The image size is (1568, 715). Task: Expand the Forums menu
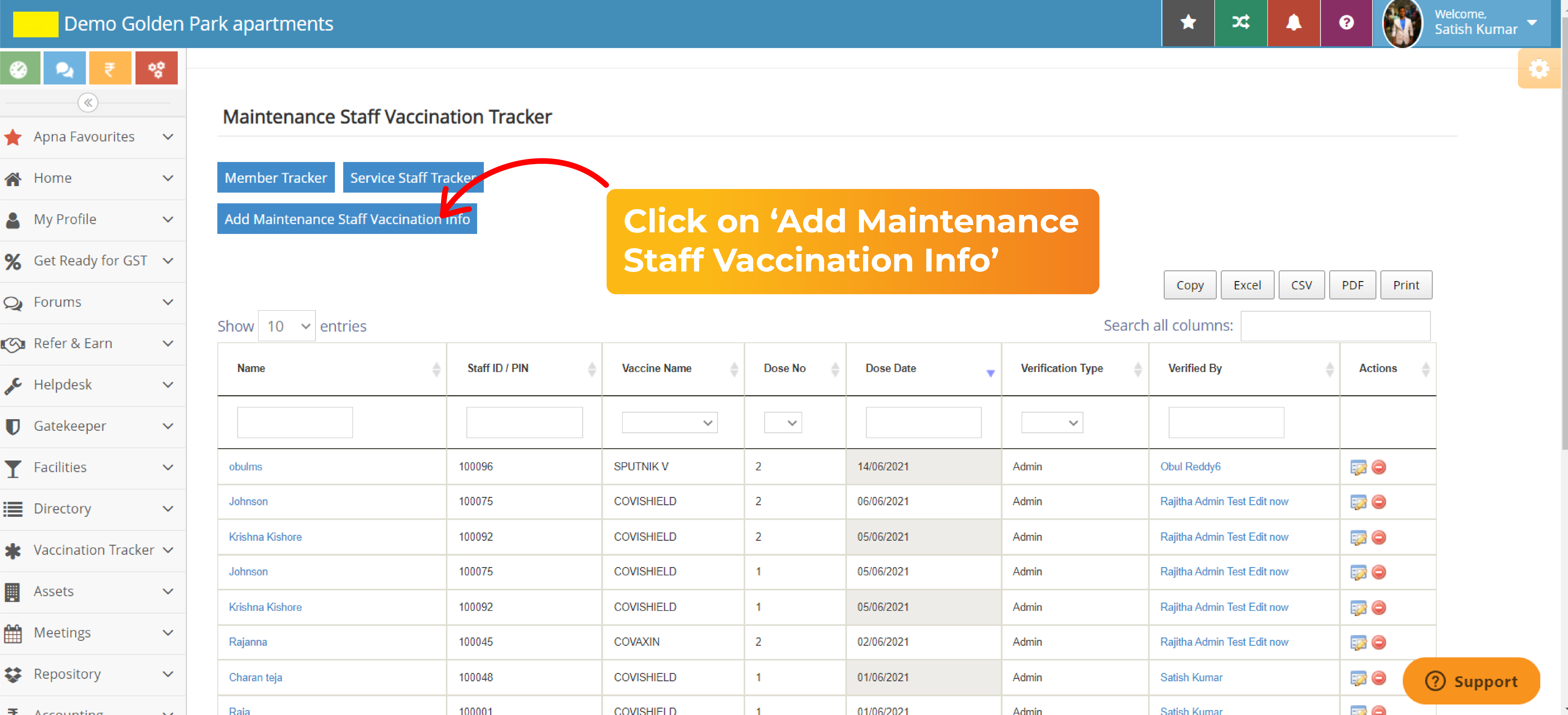(x=93, y=303)
